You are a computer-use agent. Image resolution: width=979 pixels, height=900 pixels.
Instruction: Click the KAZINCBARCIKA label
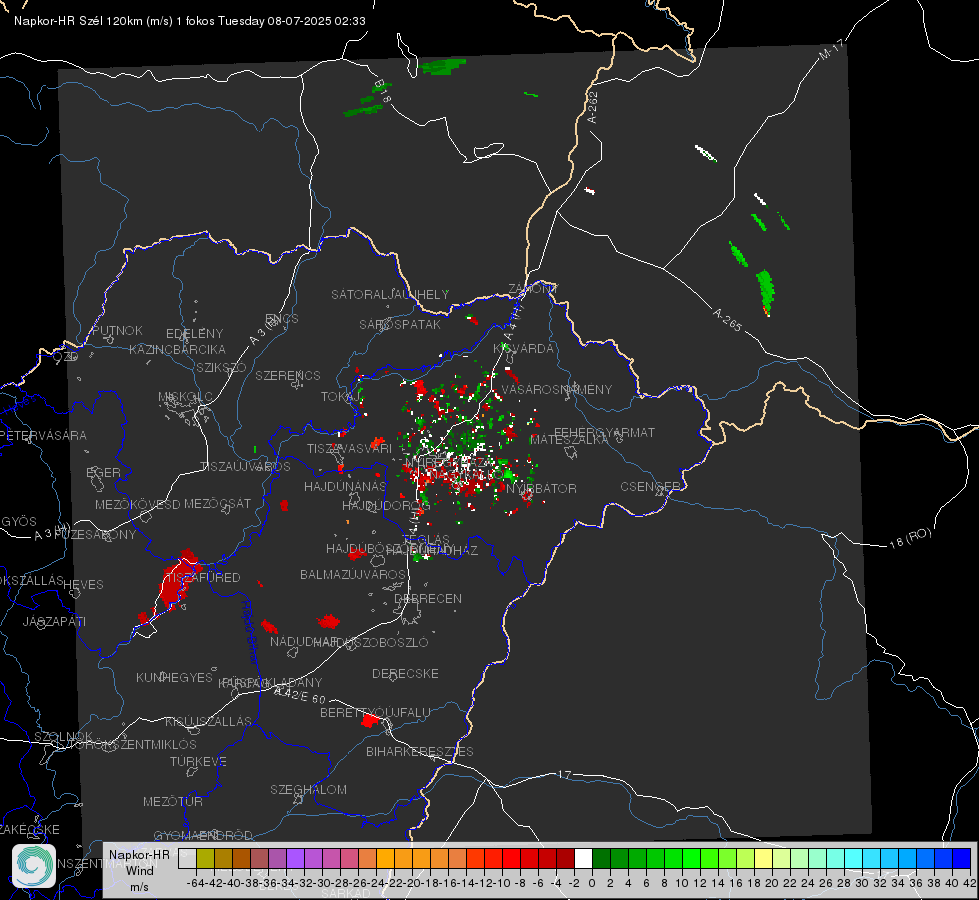coord(177,350)
